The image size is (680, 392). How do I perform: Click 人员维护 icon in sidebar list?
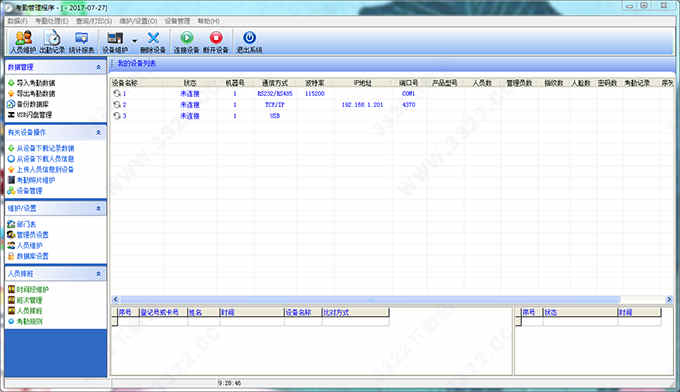(x=11, y=245)
